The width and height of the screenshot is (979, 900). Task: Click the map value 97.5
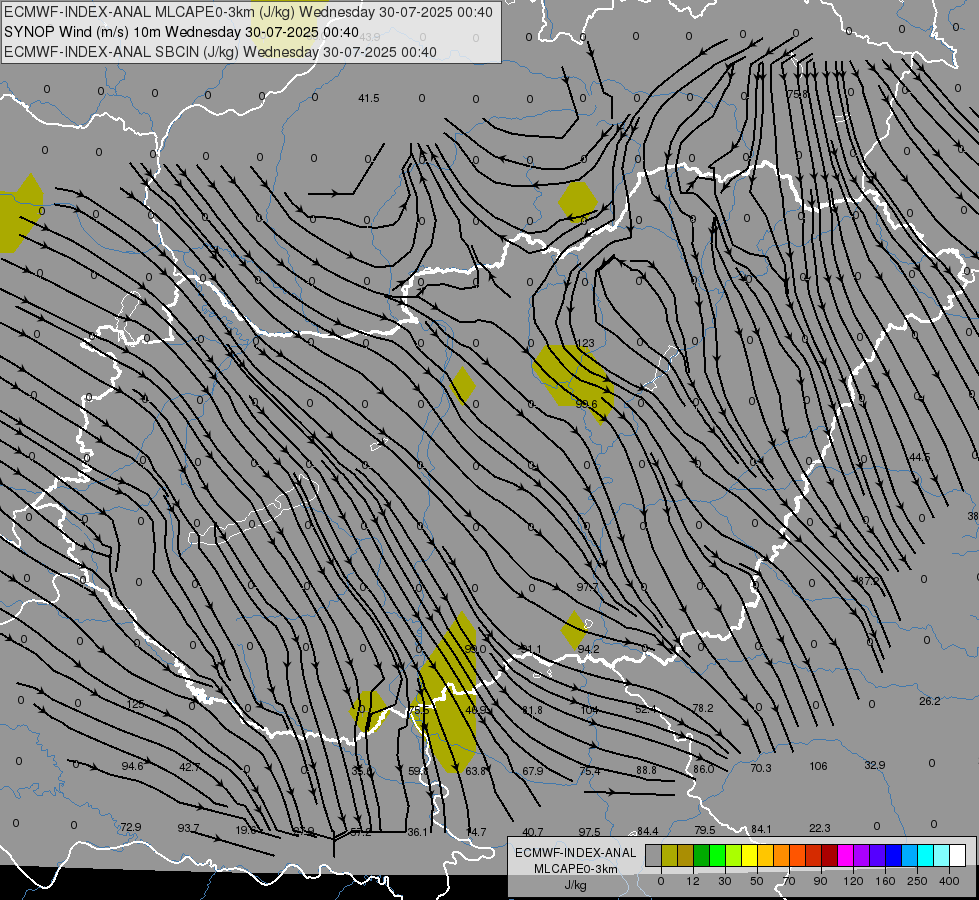pos(589,831)
